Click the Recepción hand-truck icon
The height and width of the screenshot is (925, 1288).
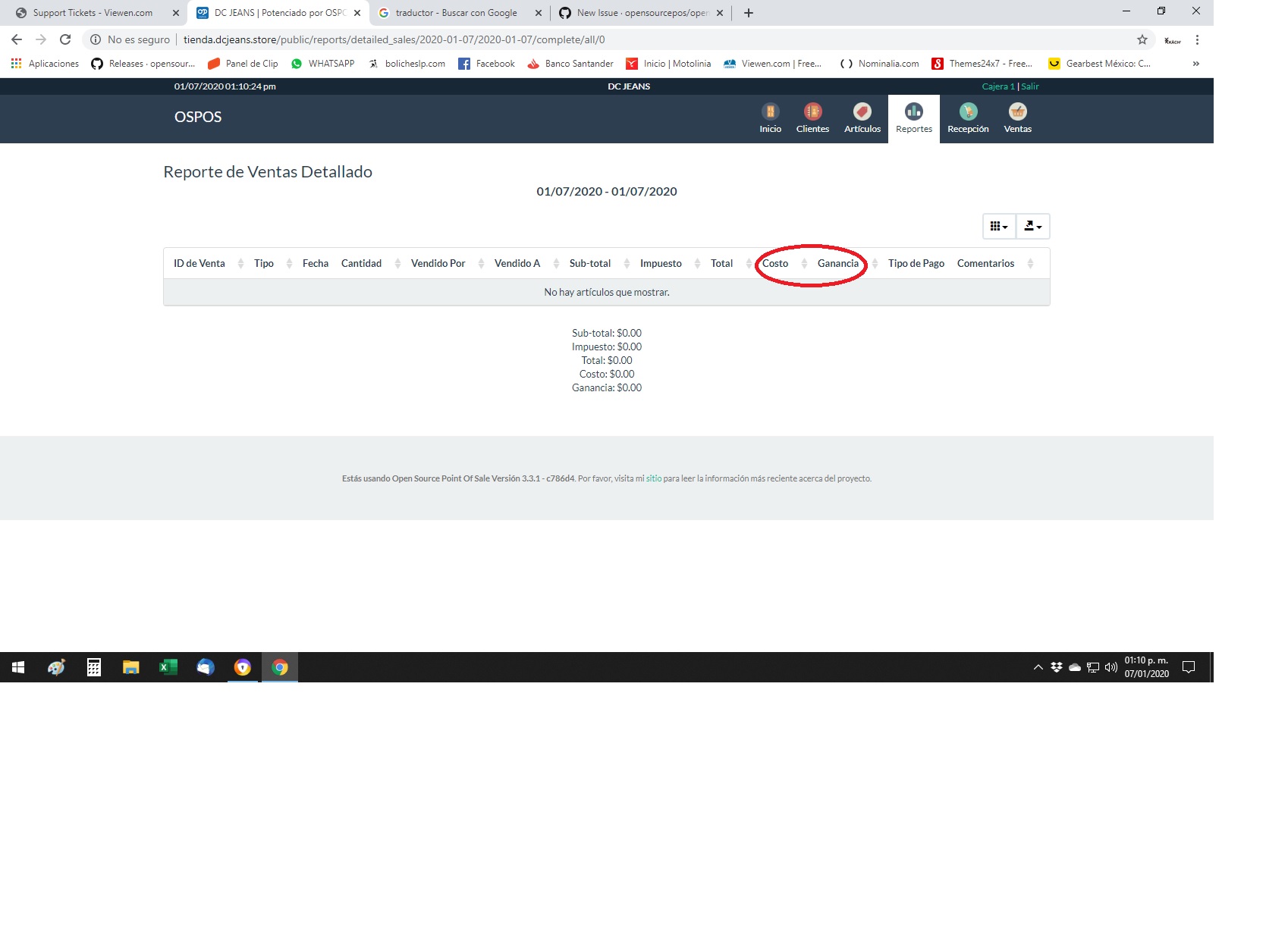pyautogui.click(x=967, y=111)
